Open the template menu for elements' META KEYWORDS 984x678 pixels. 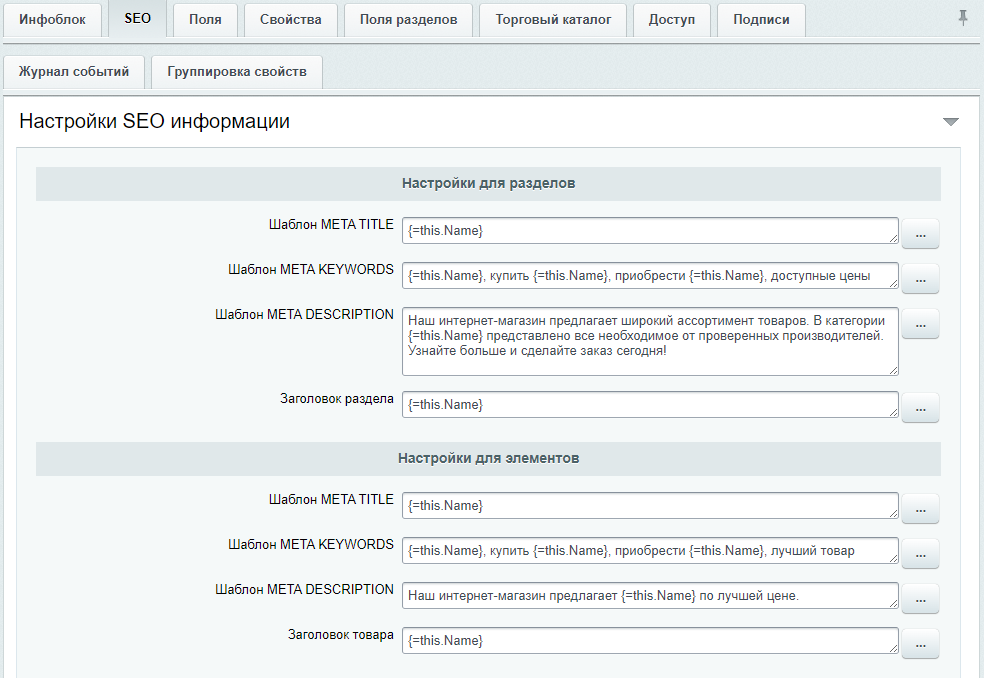[921, 554]
